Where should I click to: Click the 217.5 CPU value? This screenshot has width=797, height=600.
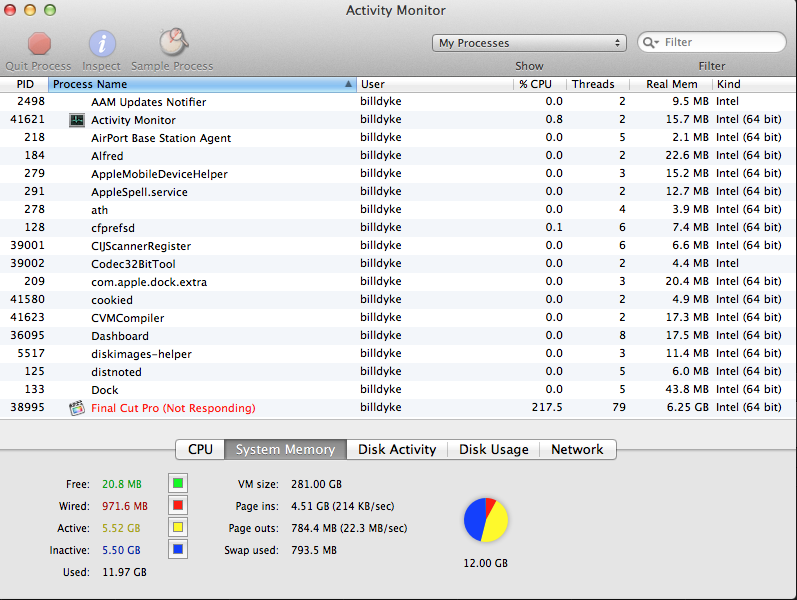tap(547, 407)
